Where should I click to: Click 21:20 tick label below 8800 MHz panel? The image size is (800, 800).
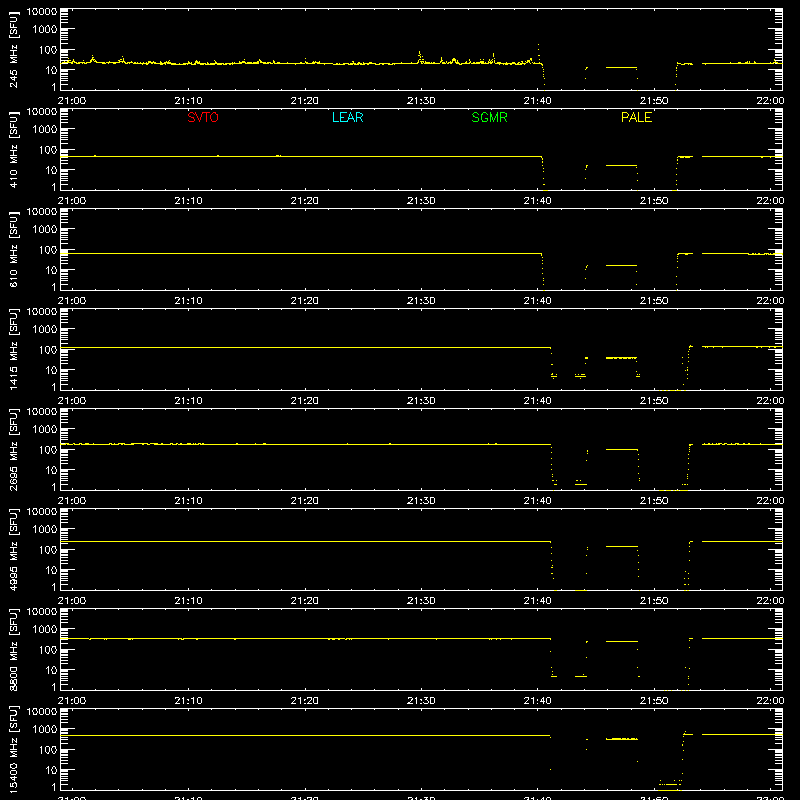[x=305, y=701]
